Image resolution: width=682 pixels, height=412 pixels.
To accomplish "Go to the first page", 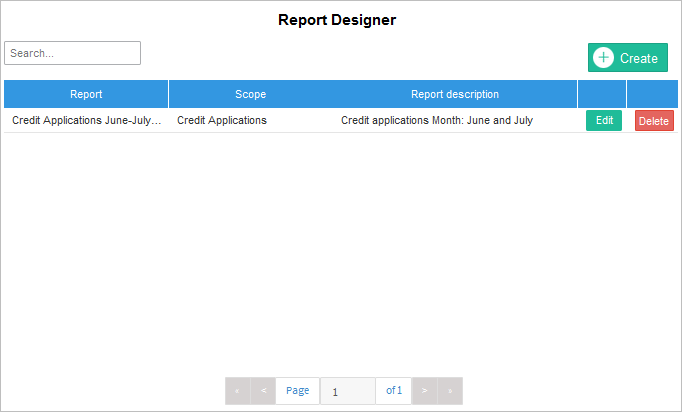I will pos(237,391).
